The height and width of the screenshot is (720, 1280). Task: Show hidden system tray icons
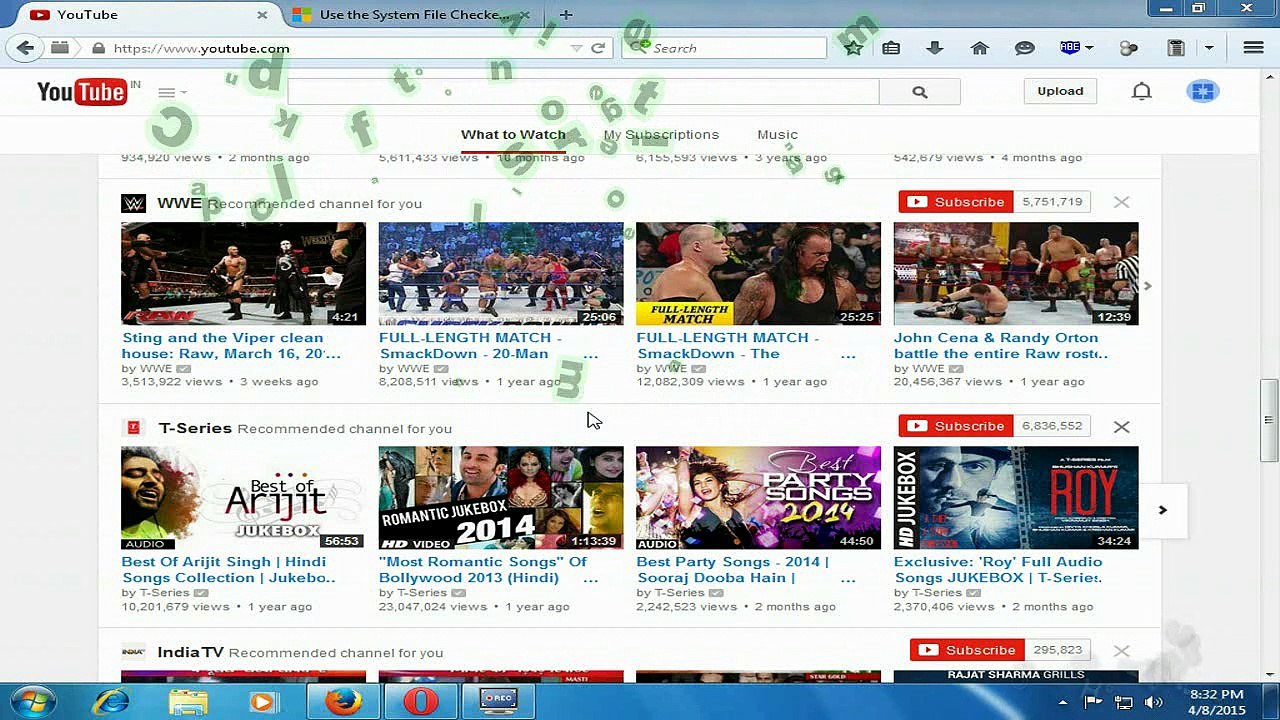click(1062, 702)
